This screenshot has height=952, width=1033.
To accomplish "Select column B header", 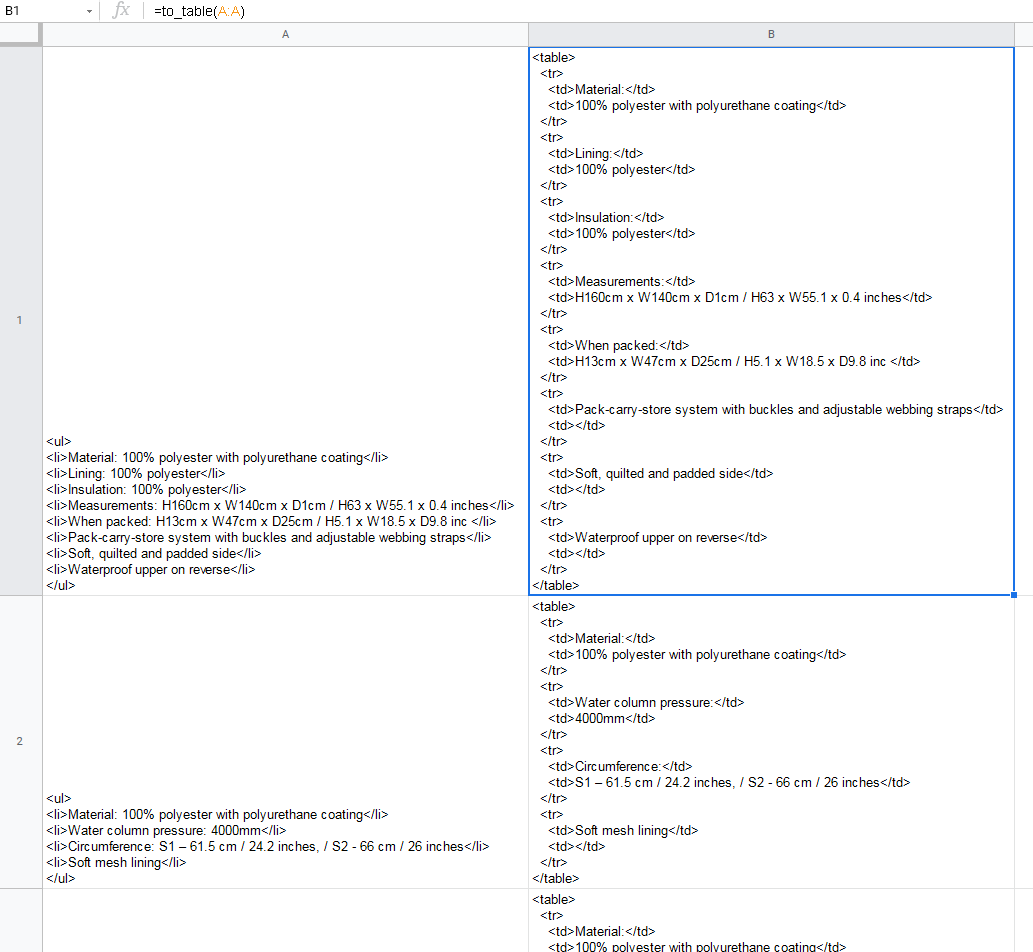I will 771,34.
